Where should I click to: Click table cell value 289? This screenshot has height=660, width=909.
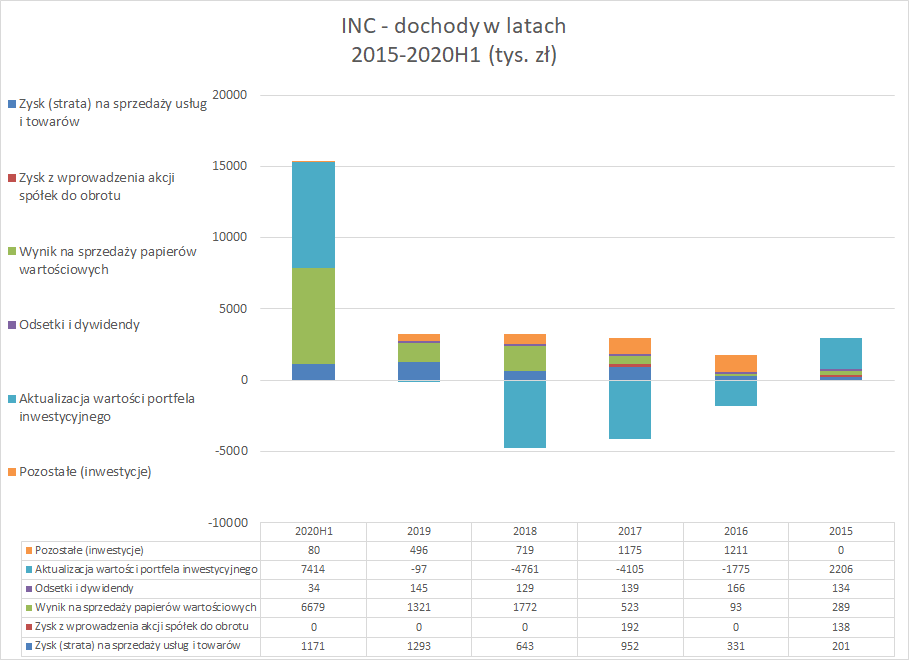pyautogui.click(x=841, y=607)
